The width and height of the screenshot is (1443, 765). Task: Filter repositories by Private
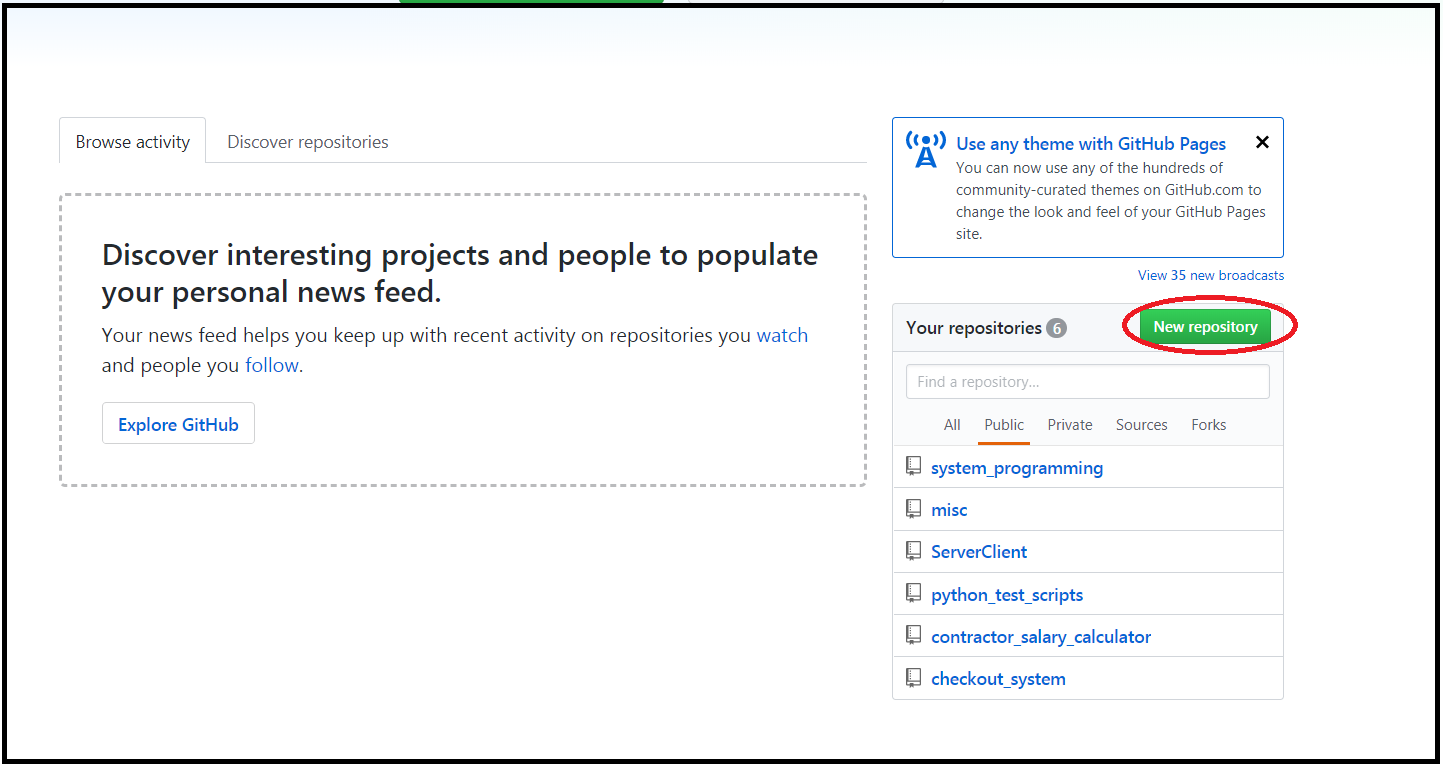click(1069, 424)
